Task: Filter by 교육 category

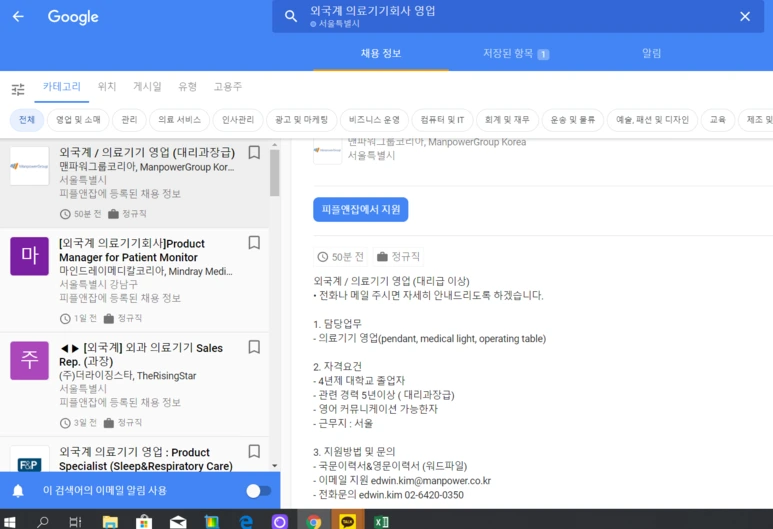Action: click(717, 120)
